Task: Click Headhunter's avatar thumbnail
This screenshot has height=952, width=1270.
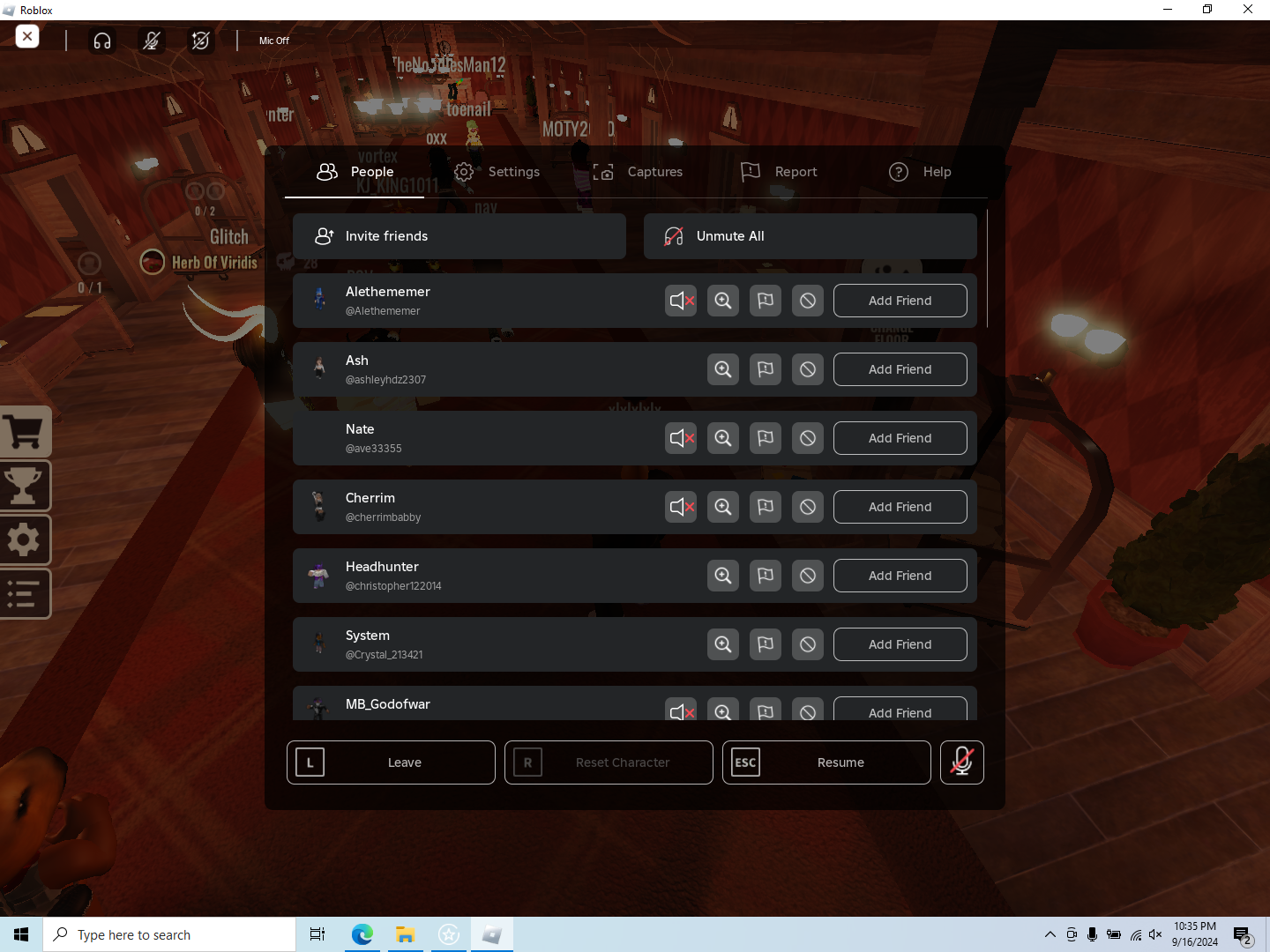Action: (319, 576)
